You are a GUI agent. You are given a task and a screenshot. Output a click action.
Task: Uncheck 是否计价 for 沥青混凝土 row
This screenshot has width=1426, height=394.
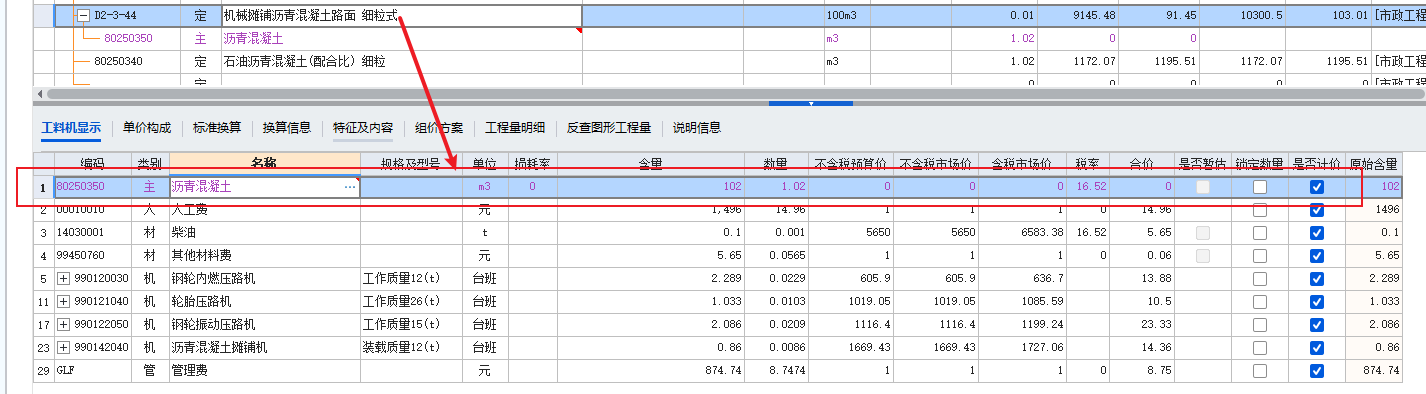(x=1317, y=187)
